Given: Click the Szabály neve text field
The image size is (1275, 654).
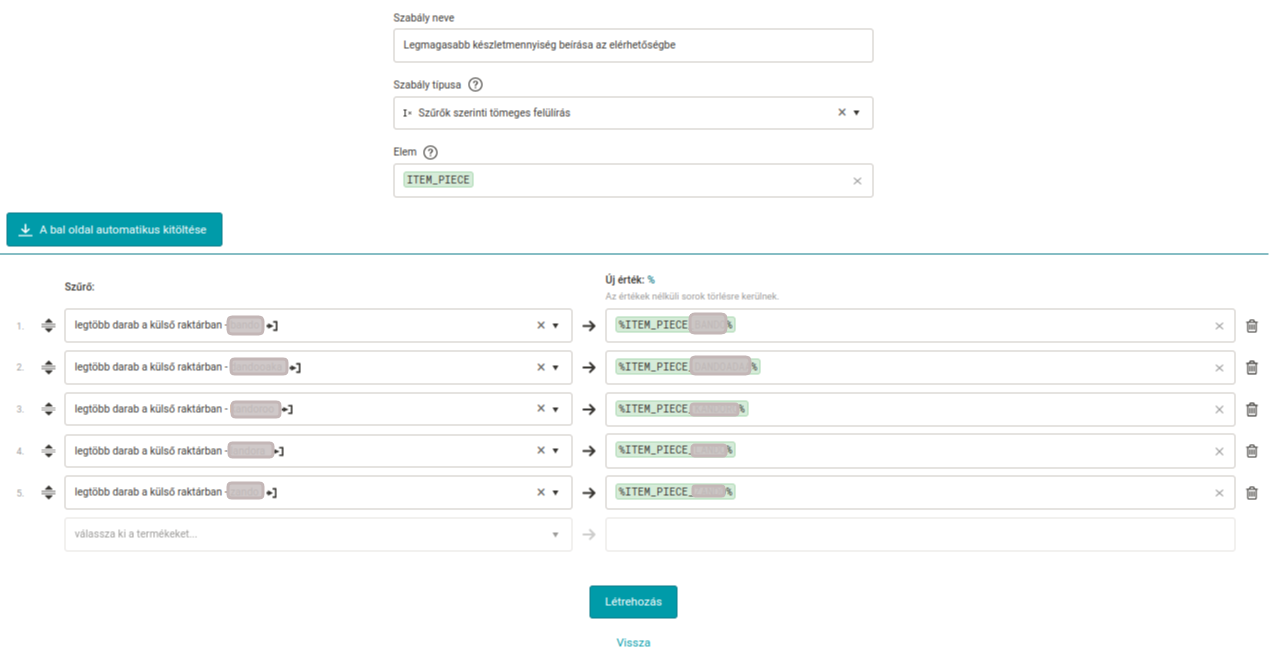Looking at the screenshot, I should click(633, 45).
